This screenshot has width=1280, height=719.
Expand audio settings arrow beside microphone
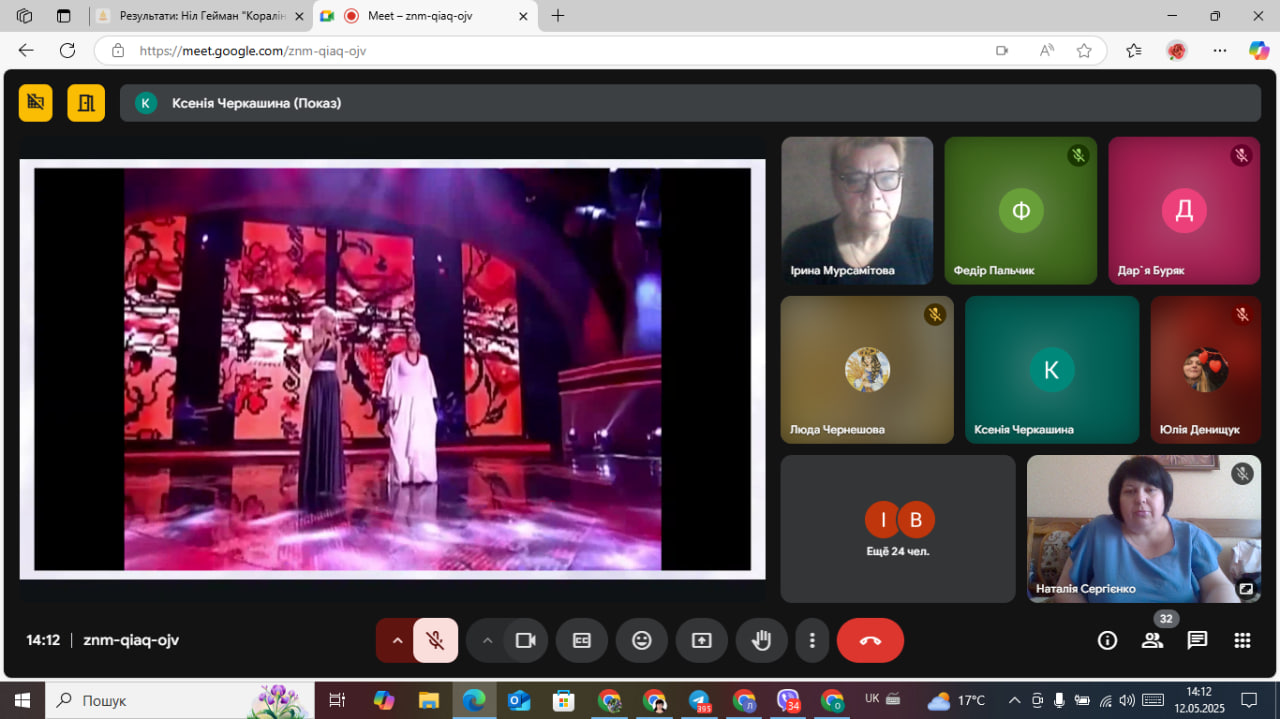(x=397, y=641)
